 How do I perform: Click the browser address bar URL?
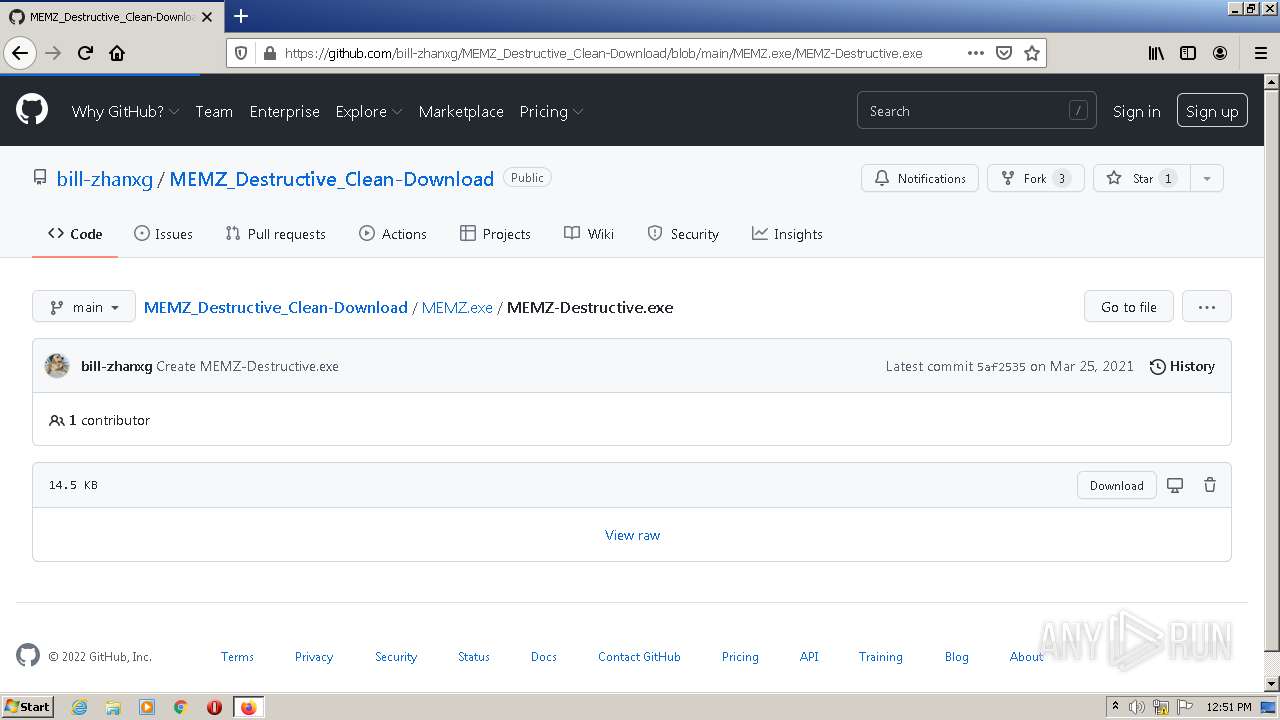604,53
